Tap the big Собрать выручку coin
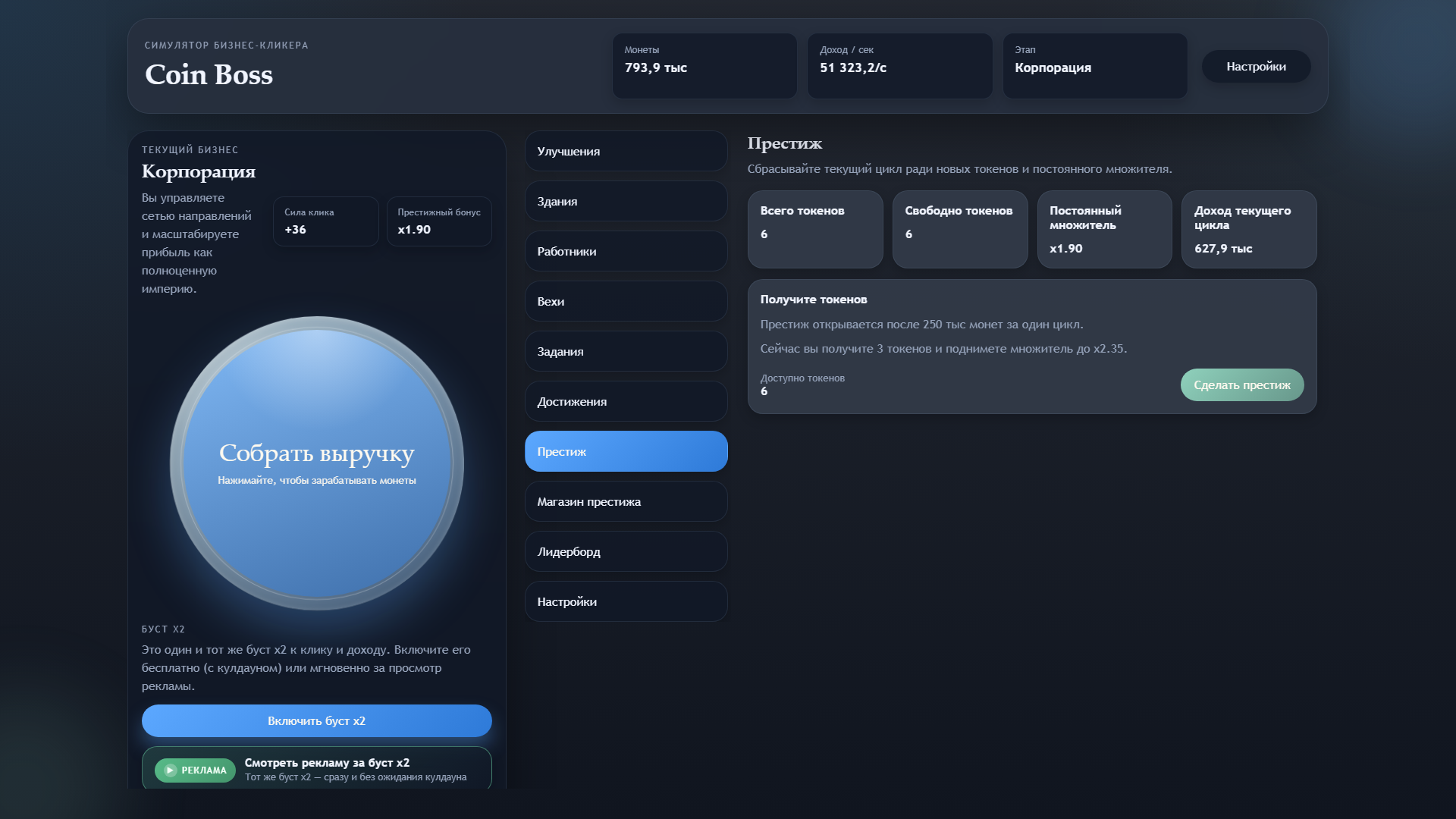This screenshot has width=1456, height=819. click(316, 463)
